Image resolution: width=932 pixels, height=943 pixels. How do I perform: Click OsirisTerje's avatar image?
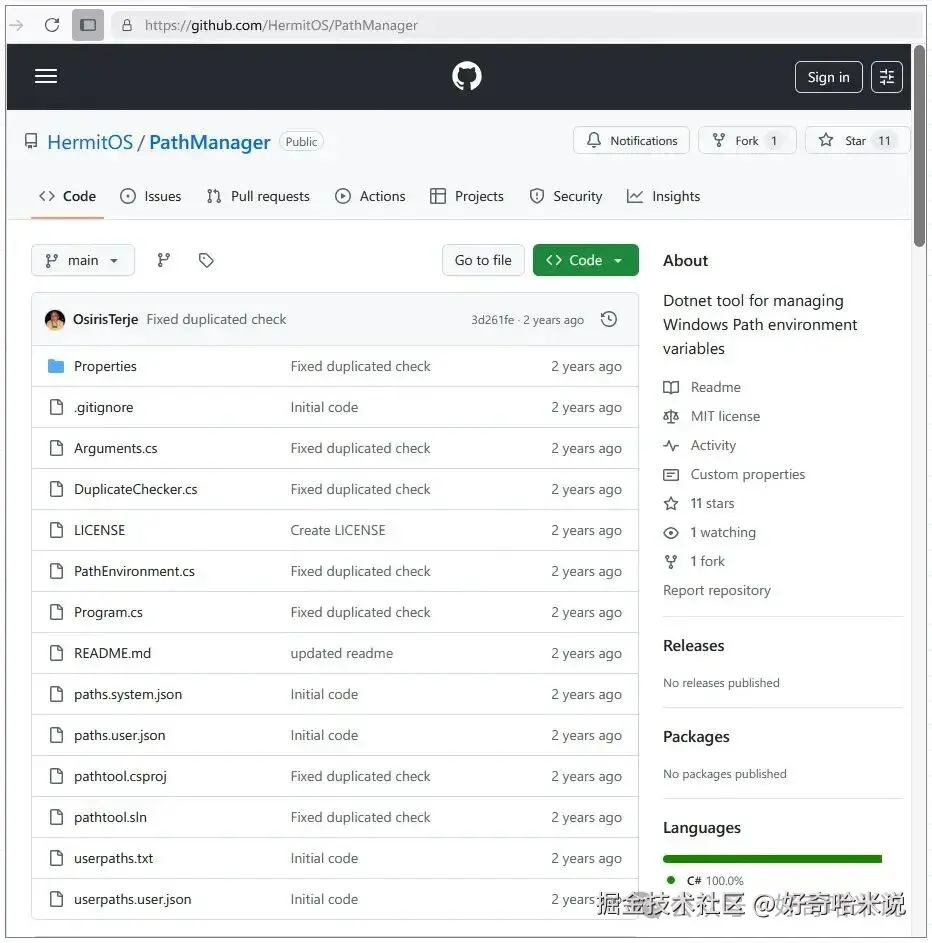55,319
